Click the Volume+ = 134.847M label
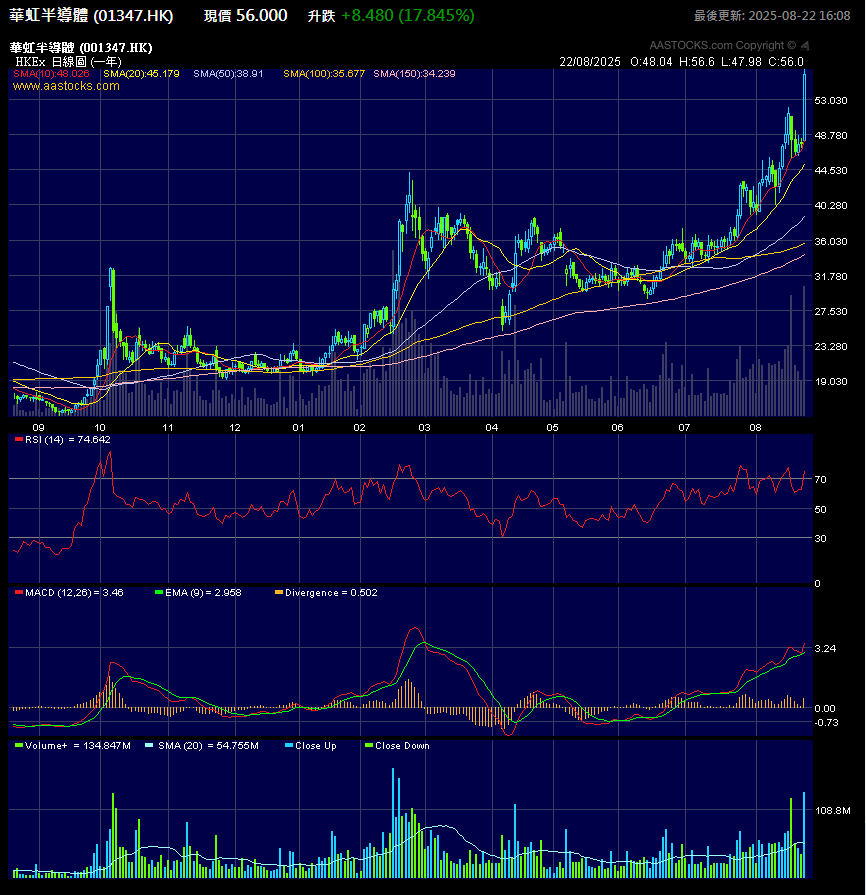This screenshot has width=866, height=895. click(x=78, y=745)
